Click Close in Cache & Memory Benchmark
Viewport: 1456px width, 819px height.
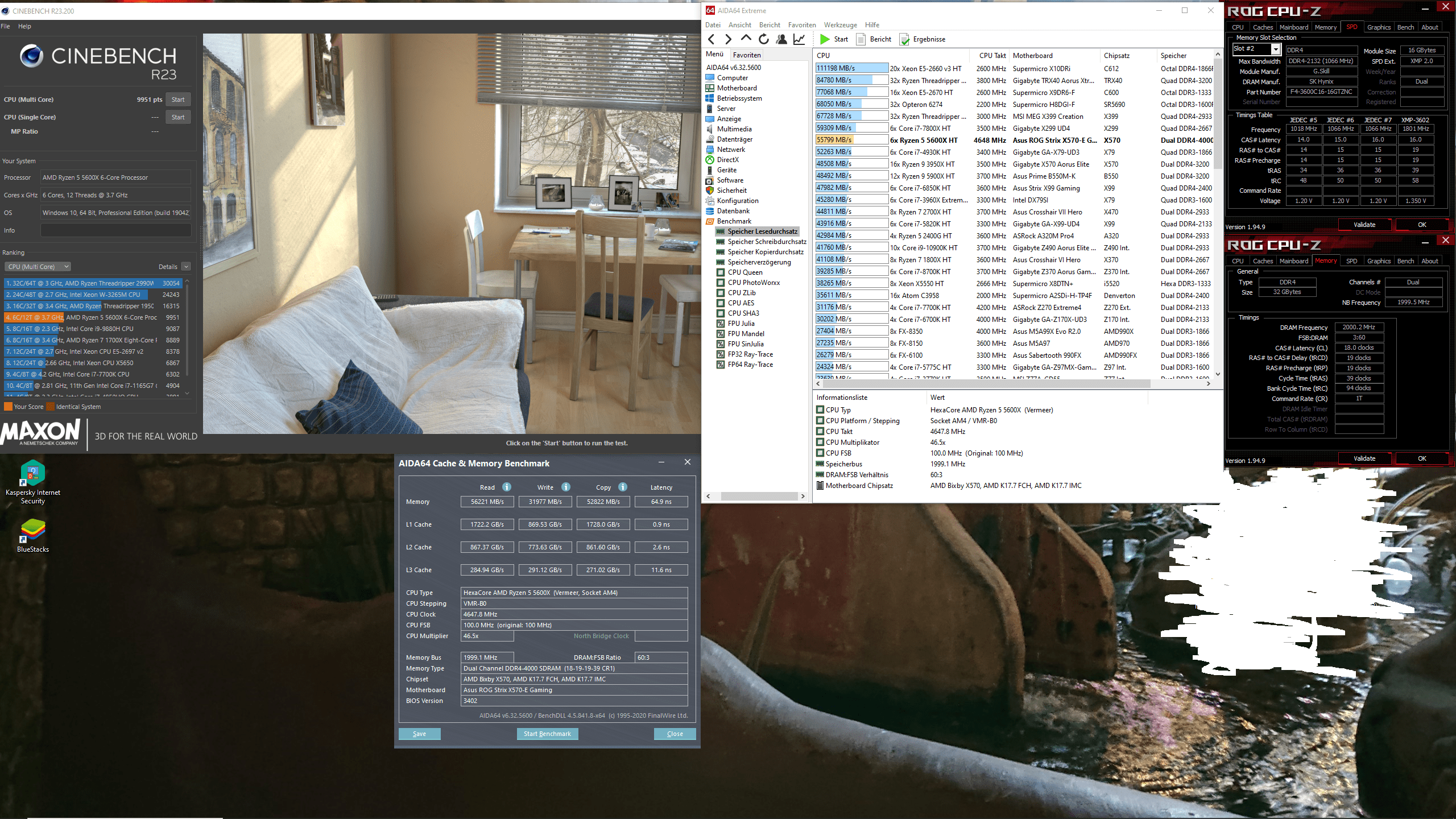(675, 734)
